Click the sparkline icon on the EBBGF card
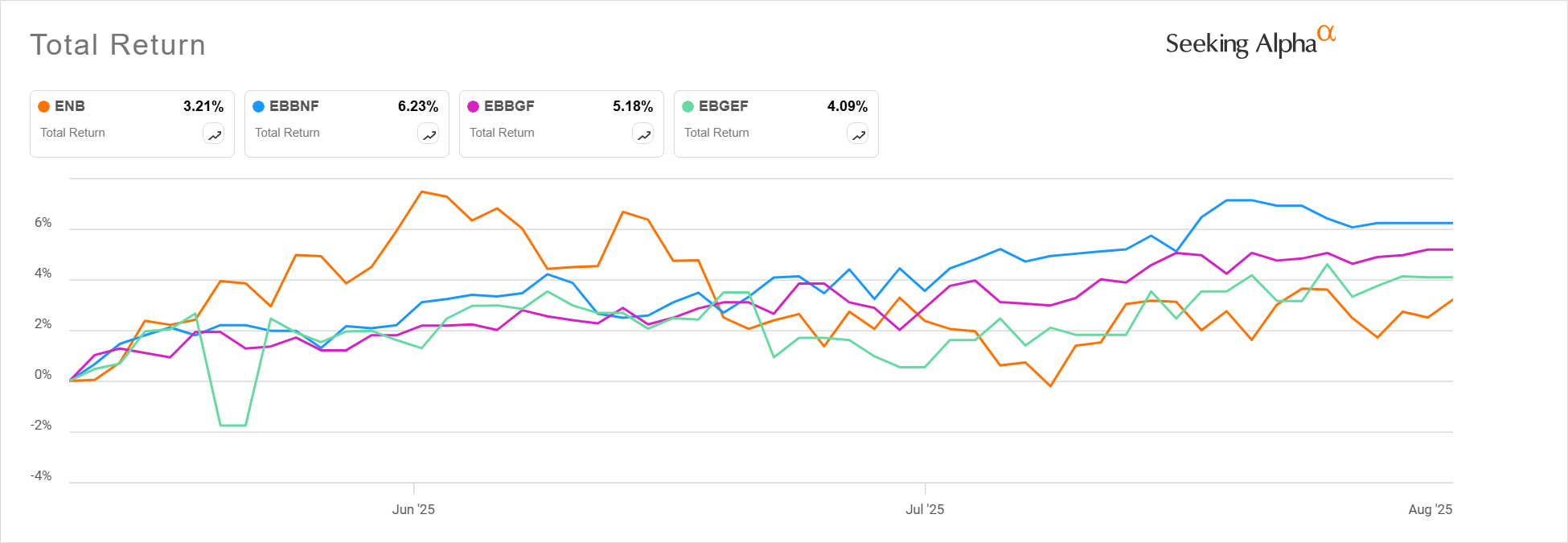 643,134
